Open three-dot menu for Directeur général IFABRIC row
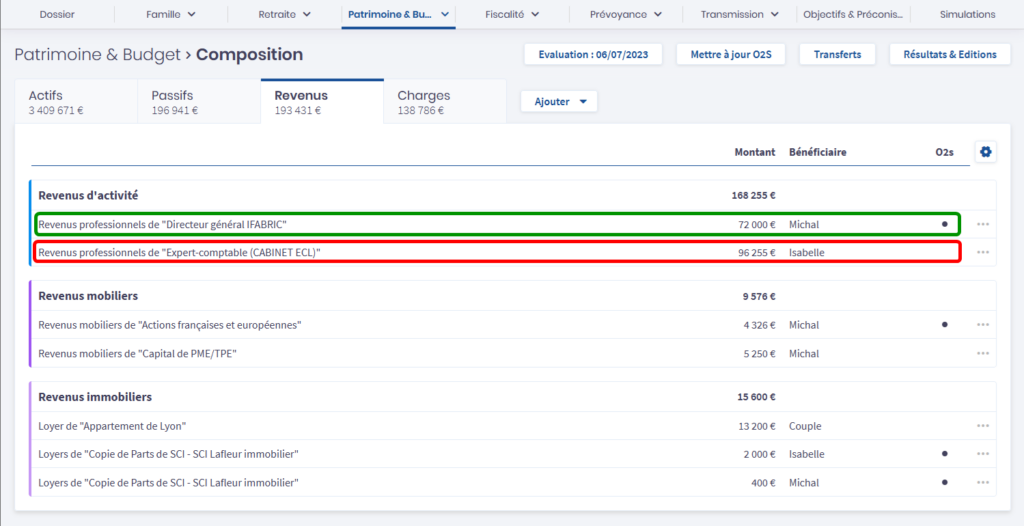Image resolution: width=1024 pixels, height=526 pixels. tap(983, 225)
